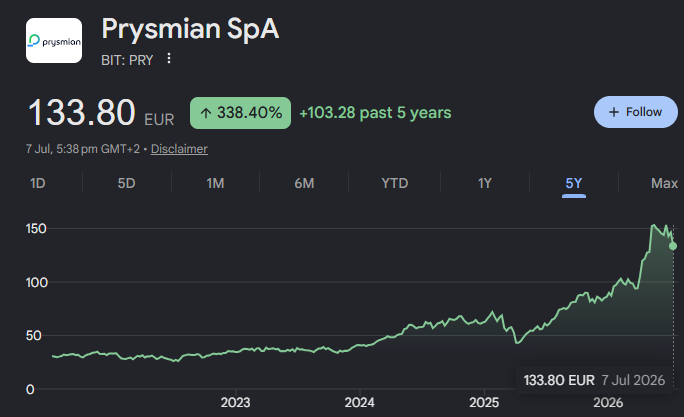The width and height of the screenshot is (684, 417).
Task: Click the current price marker dot on chart
Action: click(673, 246)
